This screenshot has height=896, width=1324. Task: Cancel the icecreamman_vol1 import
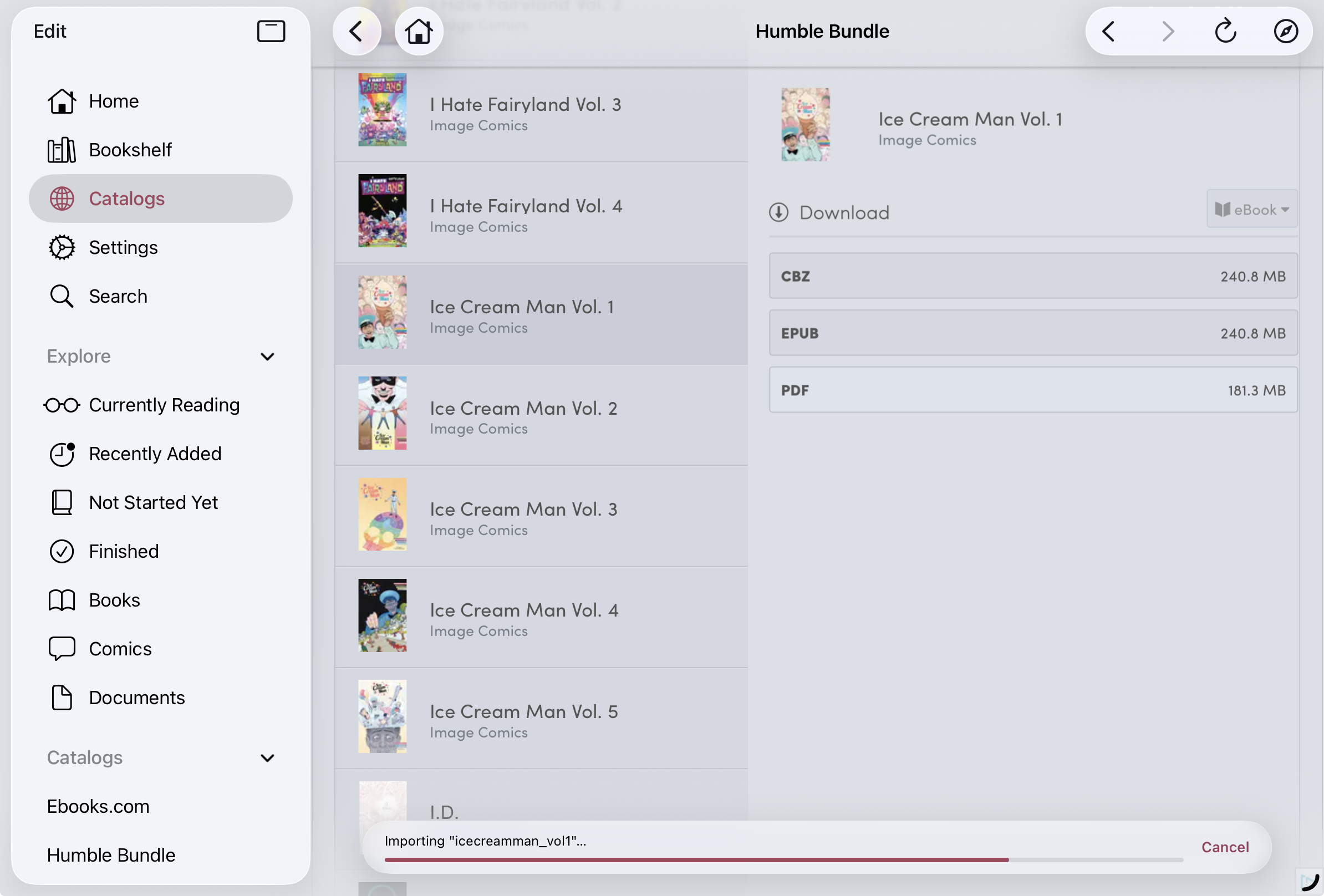pyautogui.click(x=1225, y=847)
